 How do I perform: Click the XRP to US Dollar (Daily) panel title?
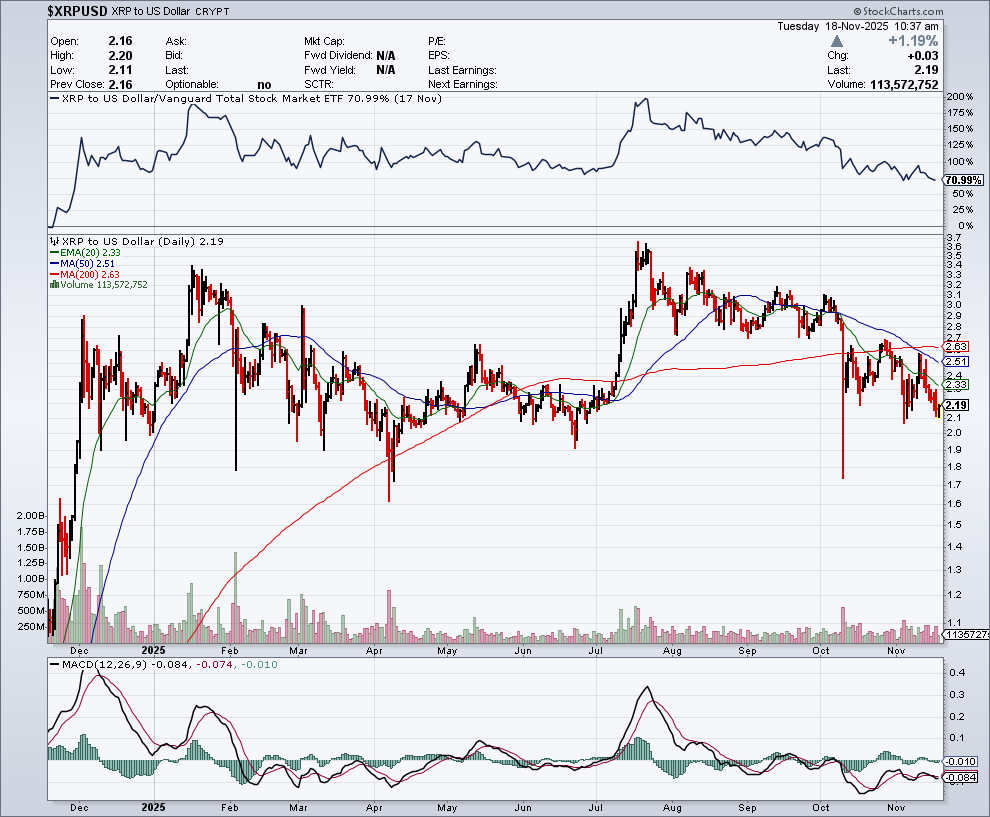point(128,241)
